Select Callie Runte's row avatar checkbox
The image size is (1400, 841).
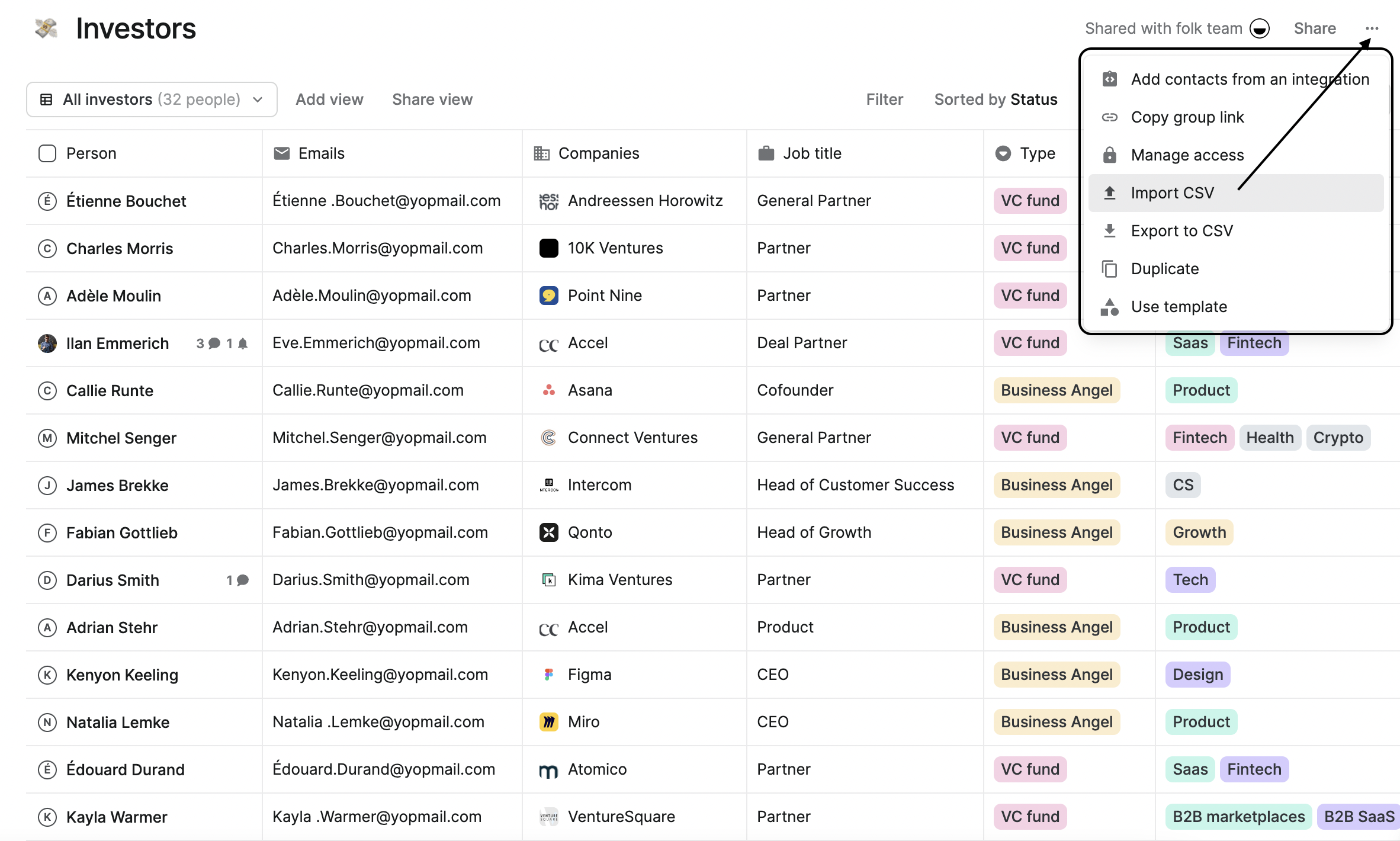[x=47, y=391]
